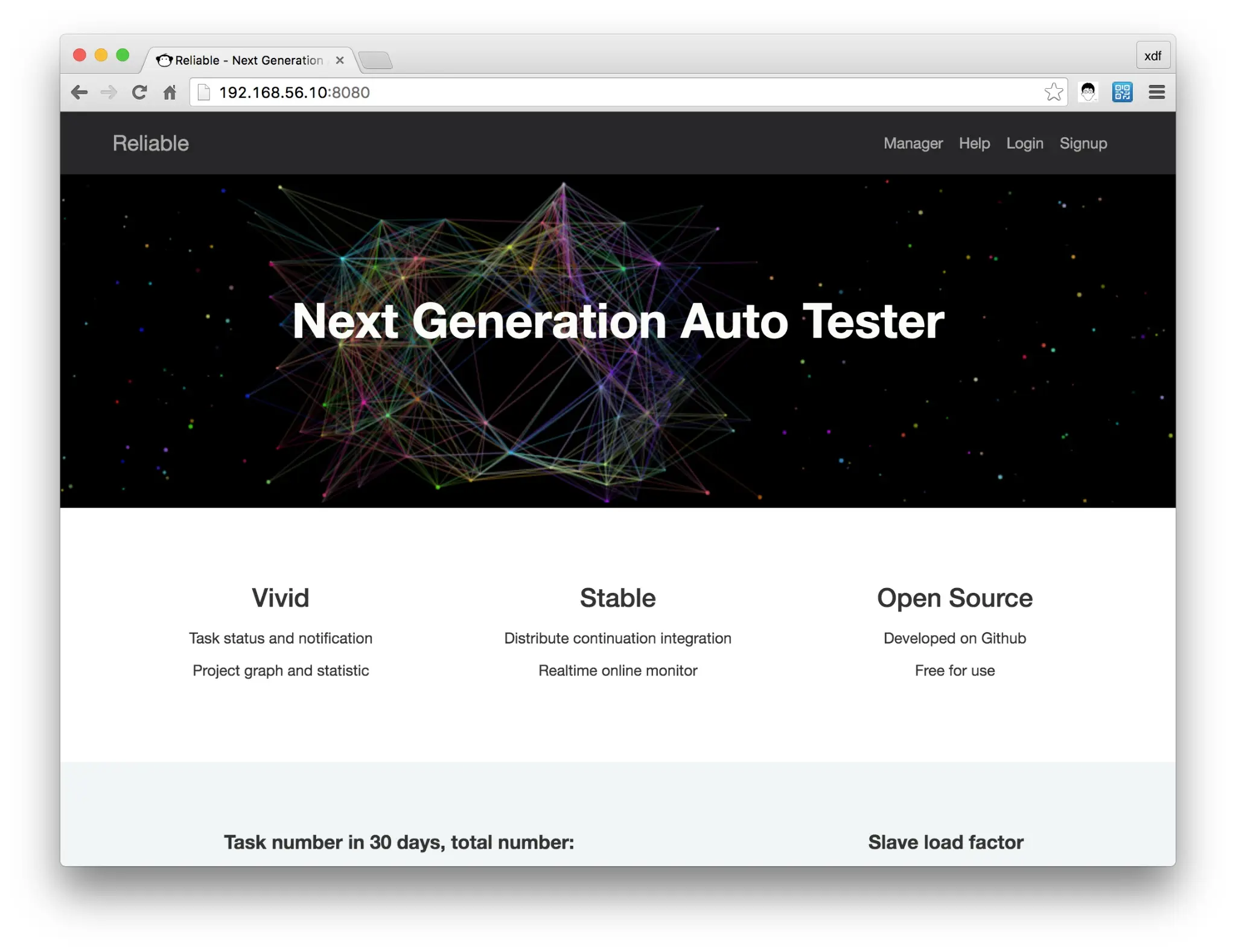Click the browser forward arrow

[x=109, y=92]
